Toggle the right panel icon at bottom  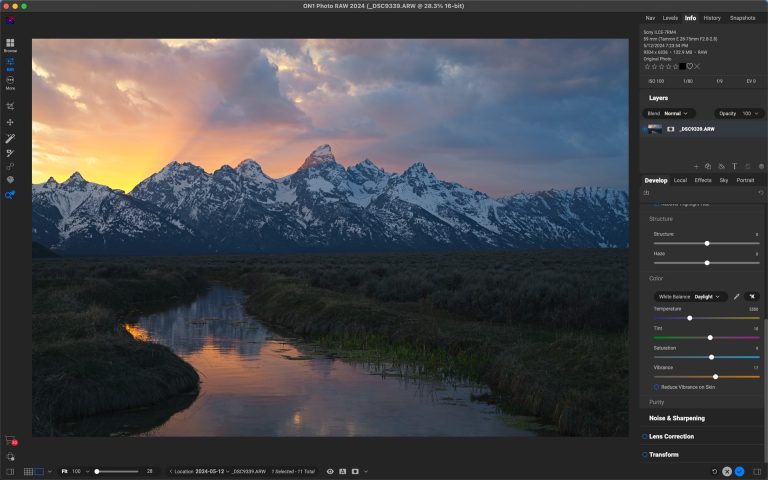click(757, 472)
